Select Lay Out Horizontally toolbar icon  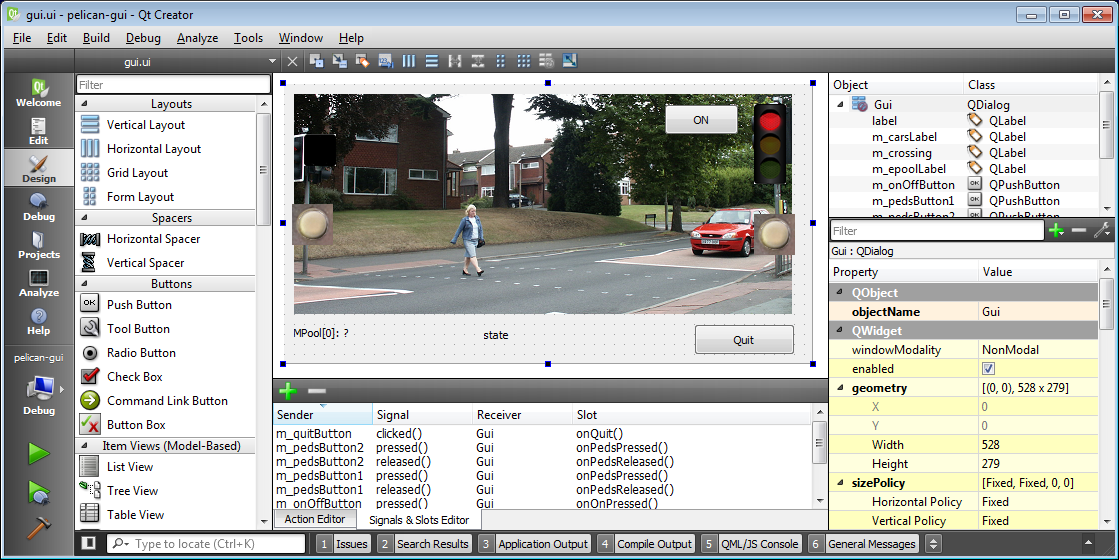(x=409, y=61)
